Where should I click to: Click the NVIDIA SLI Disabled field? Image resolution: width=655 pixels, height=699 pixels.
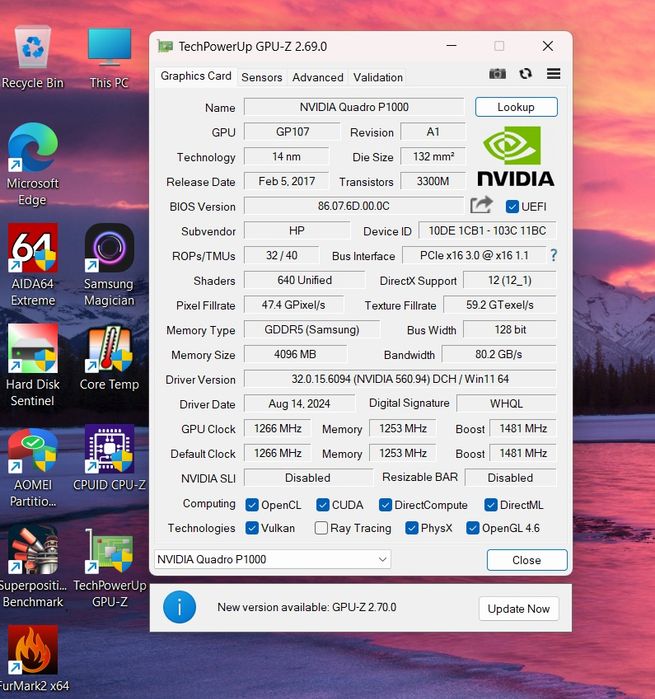(308, 478)
